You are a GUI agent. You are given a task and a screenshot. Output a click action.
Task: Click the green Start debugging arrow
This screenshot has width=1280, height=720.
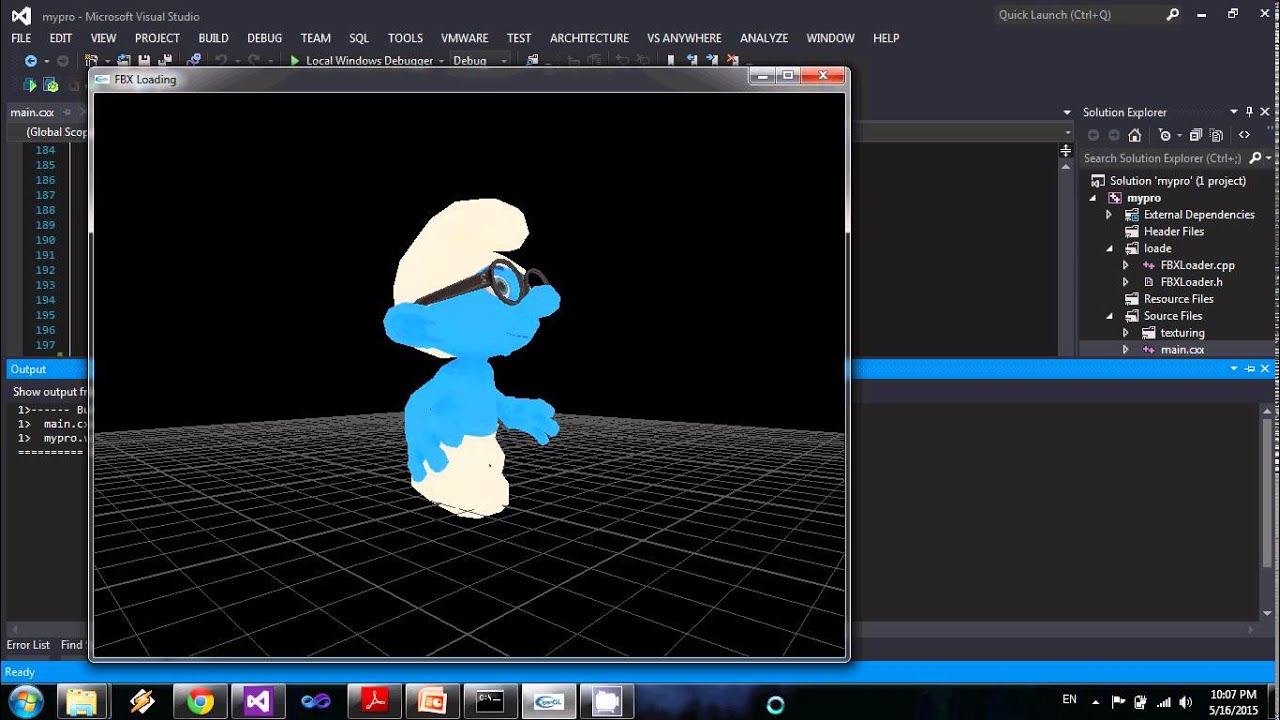[295, 61]
